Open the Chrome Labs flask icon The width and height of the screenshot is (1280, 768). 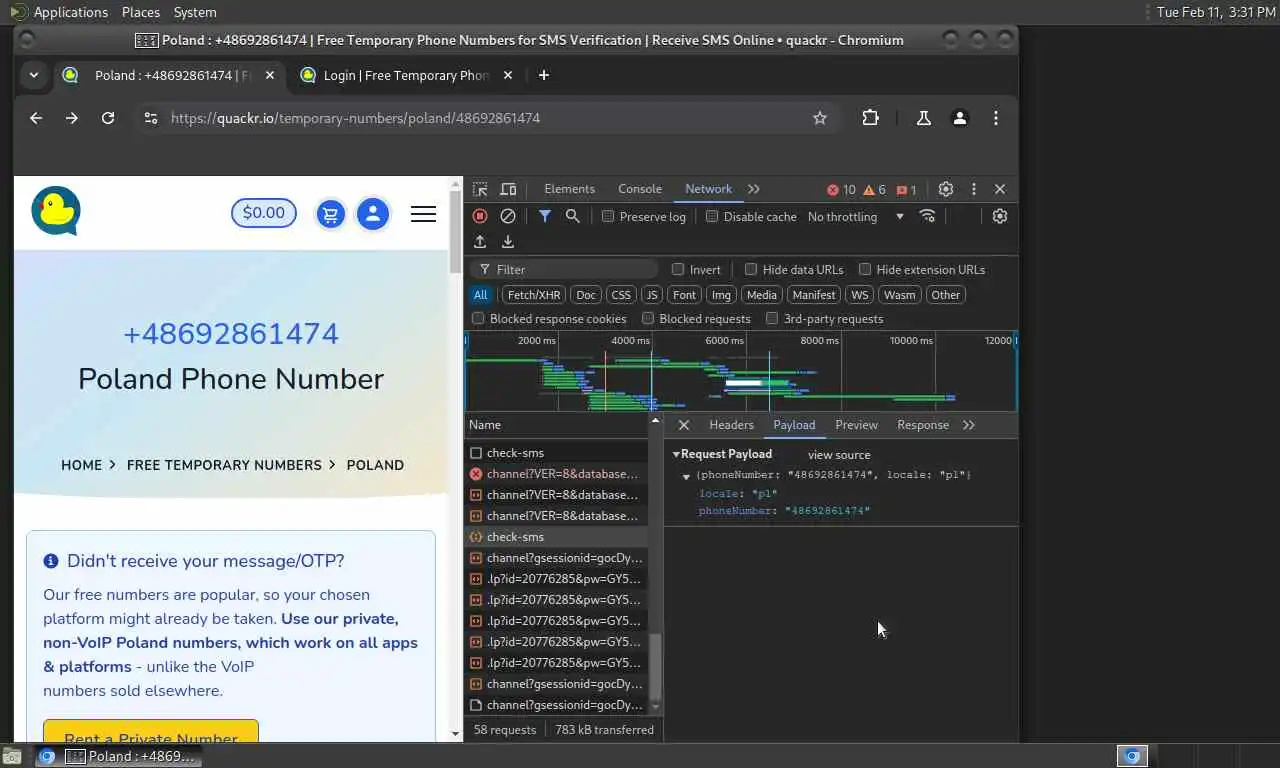[924, 118]
